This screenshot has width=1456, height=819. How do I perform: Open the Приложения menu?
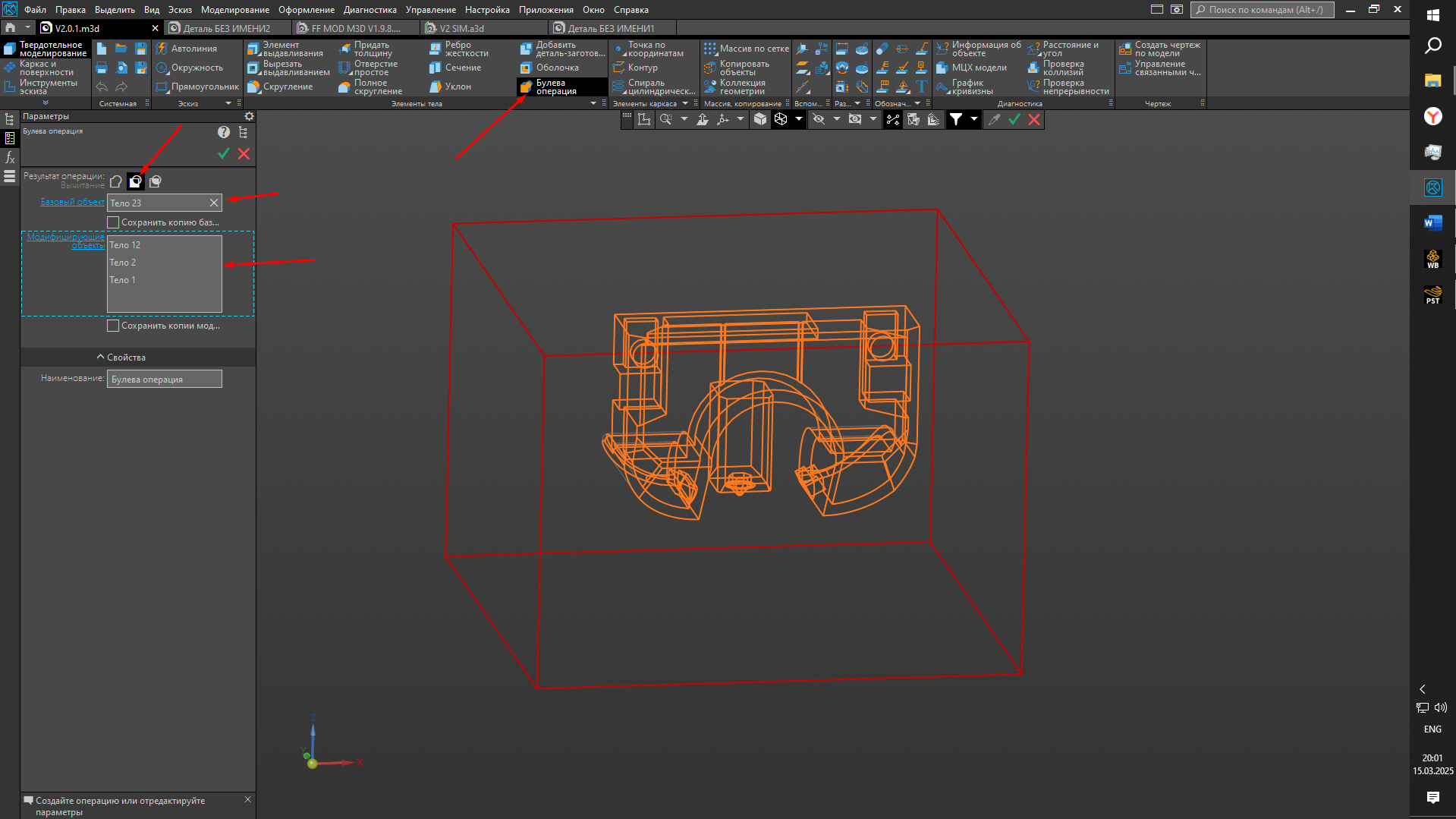pos(546,10)
